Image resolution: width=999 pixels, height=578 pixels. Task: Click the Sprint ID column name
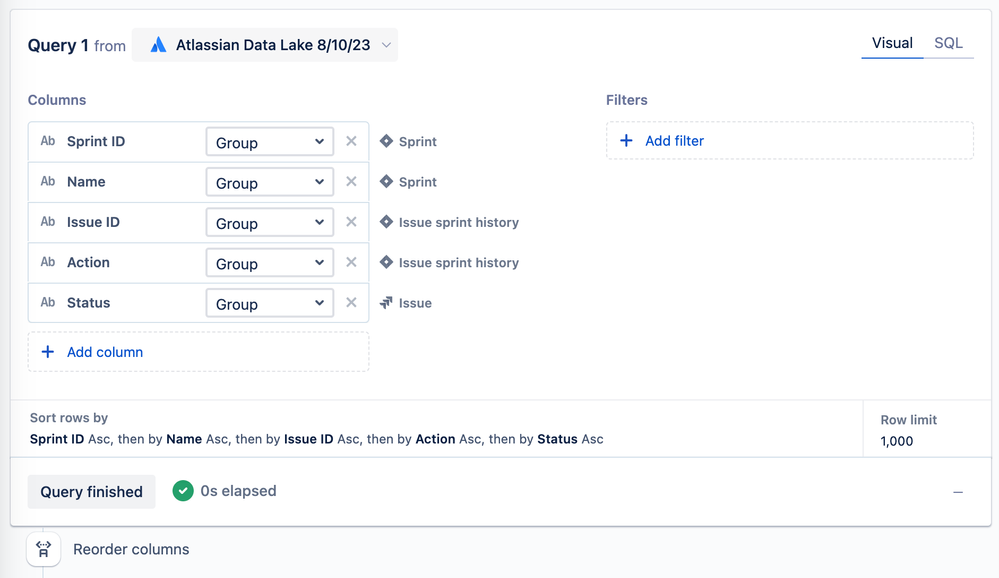pos(96,141)
